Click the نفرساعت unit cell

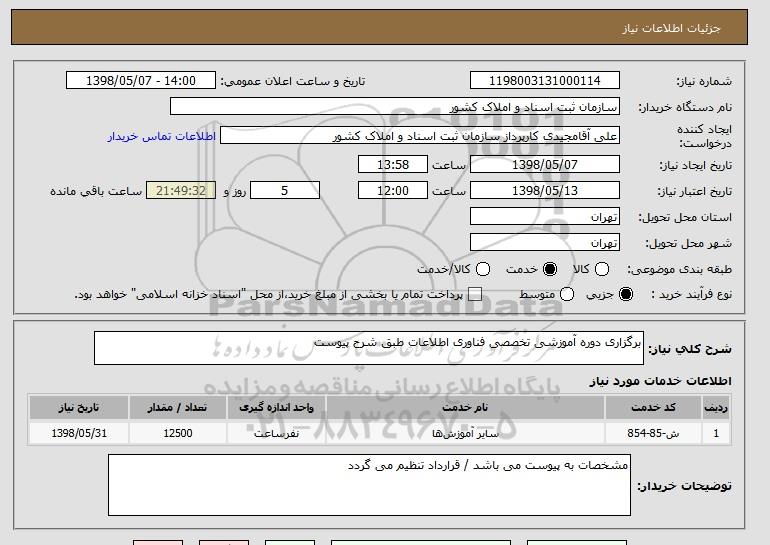[x=276, y=434]
